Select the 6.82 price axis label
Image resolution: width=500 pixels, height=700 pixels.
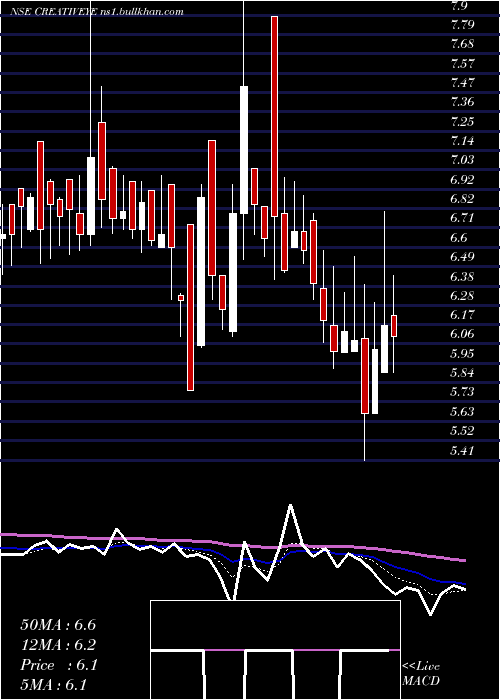click(x=462, y=199)
